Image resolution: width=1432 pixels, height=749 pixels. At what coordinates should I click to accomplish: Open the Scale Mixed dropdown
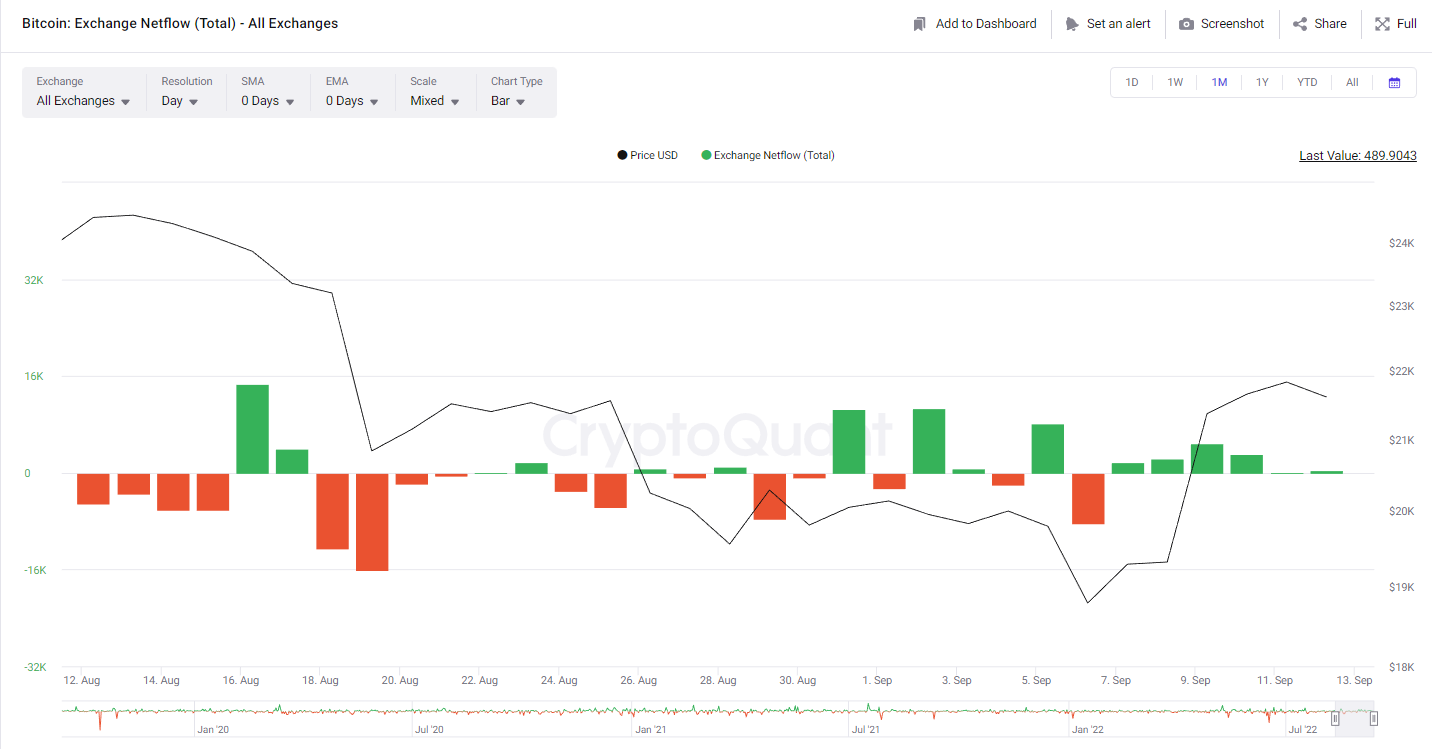(434, 101)
